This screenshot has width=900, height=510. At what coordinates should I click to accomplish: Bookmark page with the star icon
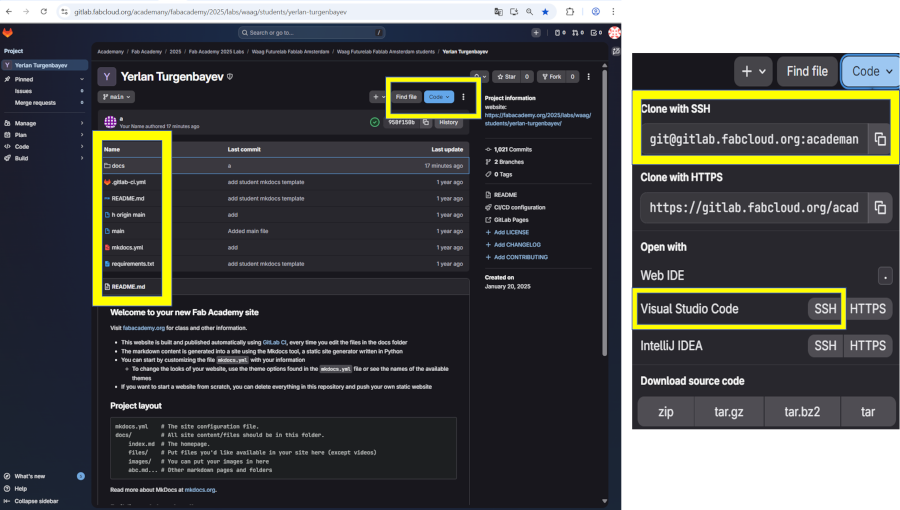(545, 11)
